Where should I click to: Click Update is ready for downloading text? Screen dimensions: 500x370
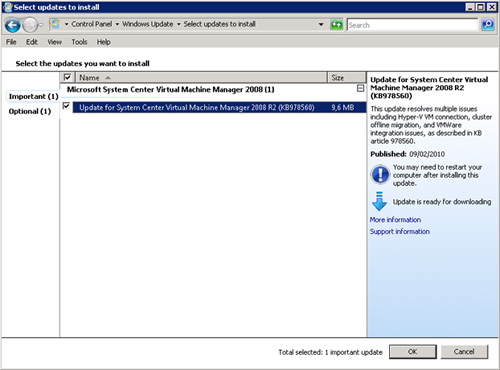tap(442, 202)
